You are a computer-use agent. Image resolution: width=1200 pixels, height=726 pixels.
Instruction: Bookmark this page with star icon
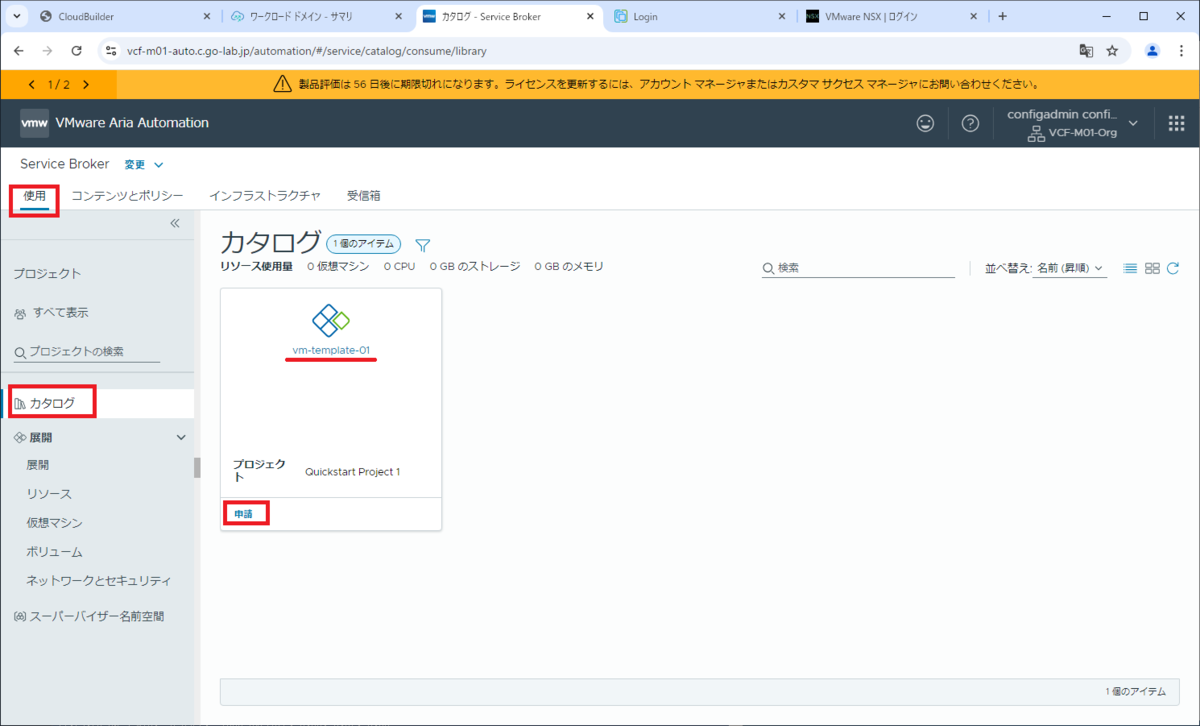(x=1112, y=50)
